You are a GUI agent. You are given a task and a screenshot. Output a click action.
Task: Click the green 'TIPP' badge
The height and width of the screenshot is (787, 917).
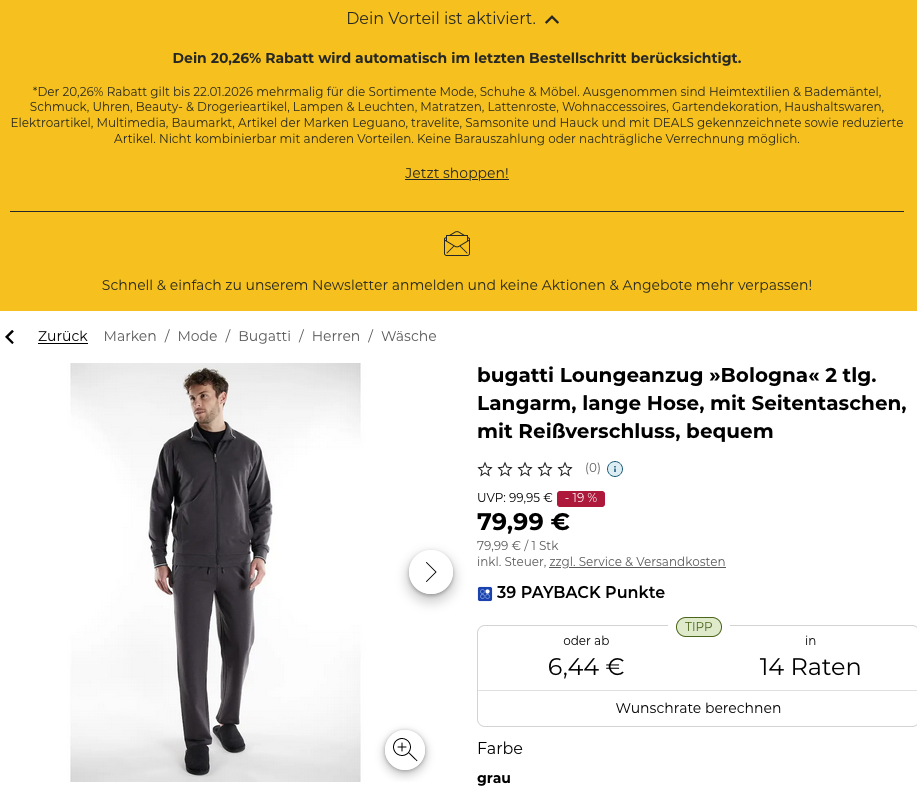699,627
